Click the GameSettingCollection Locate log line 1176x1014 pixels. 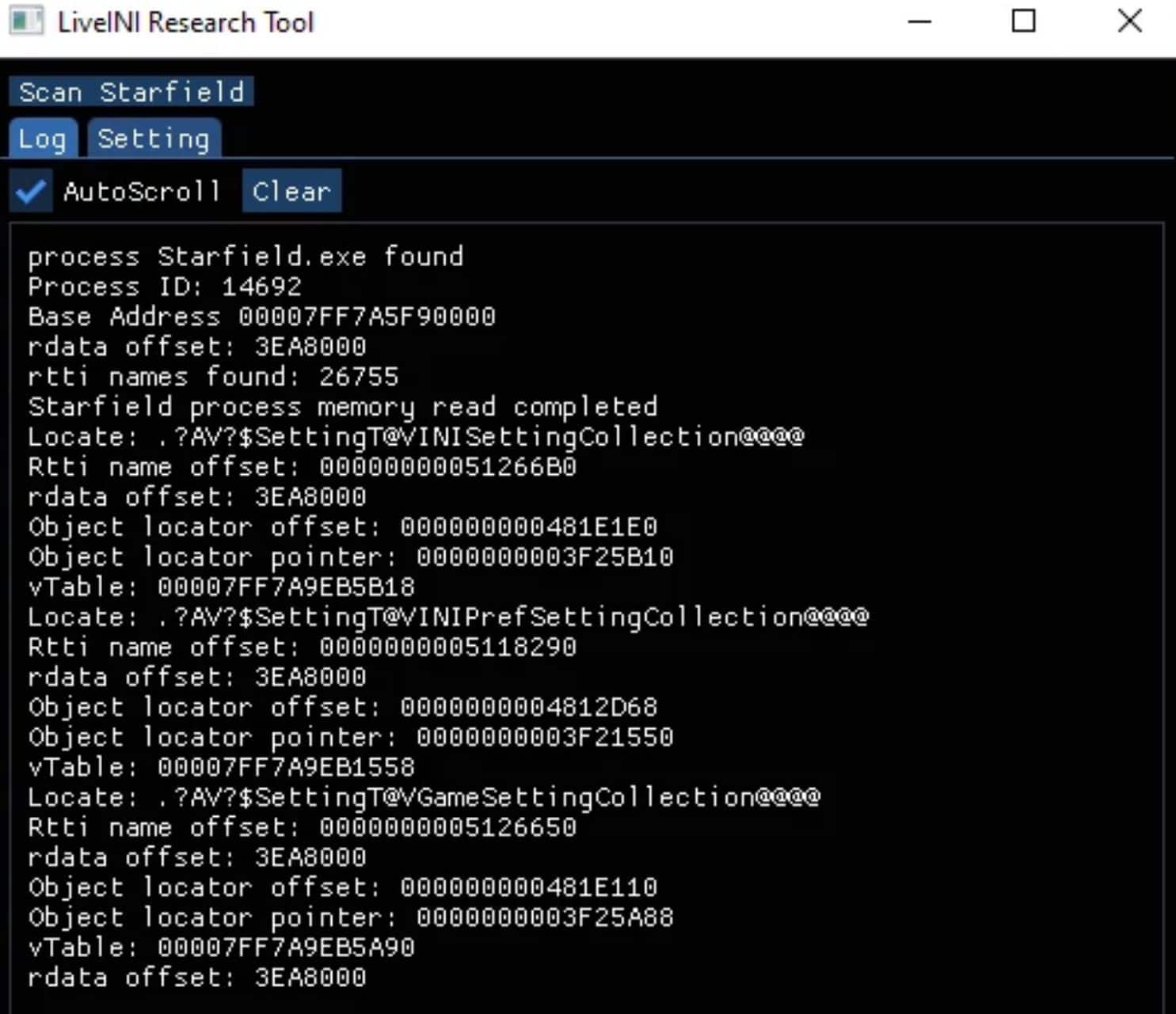pos(424,797)
